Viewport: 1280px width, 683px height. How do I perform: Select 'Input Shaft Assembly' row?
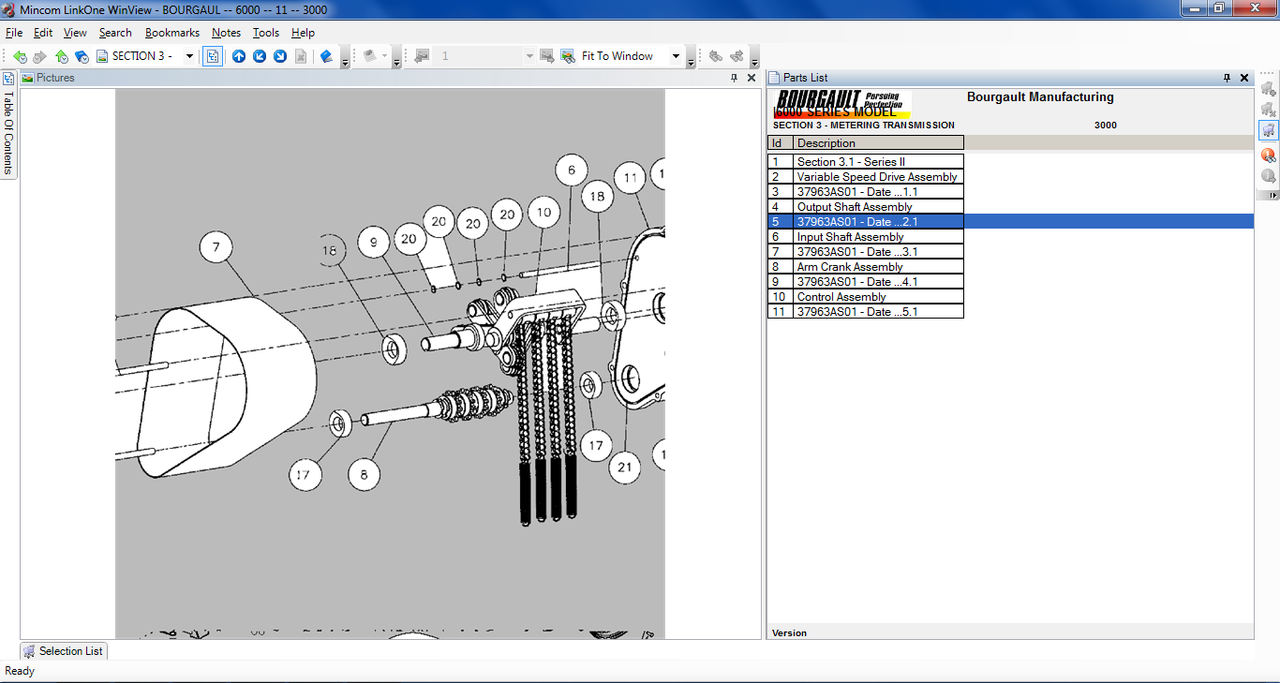(866, 237)
